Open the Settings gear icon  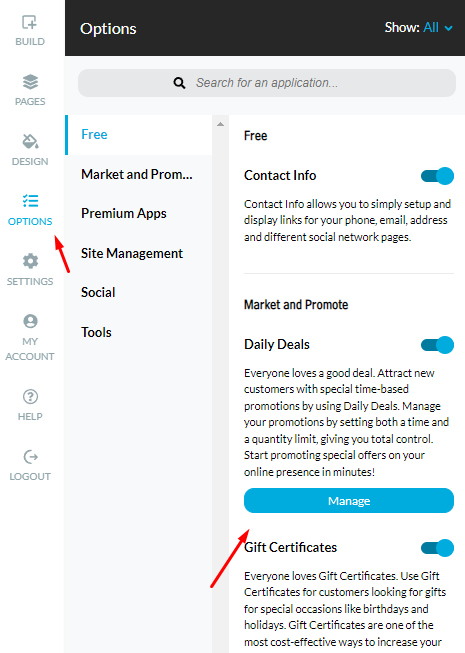pos(30,261)
